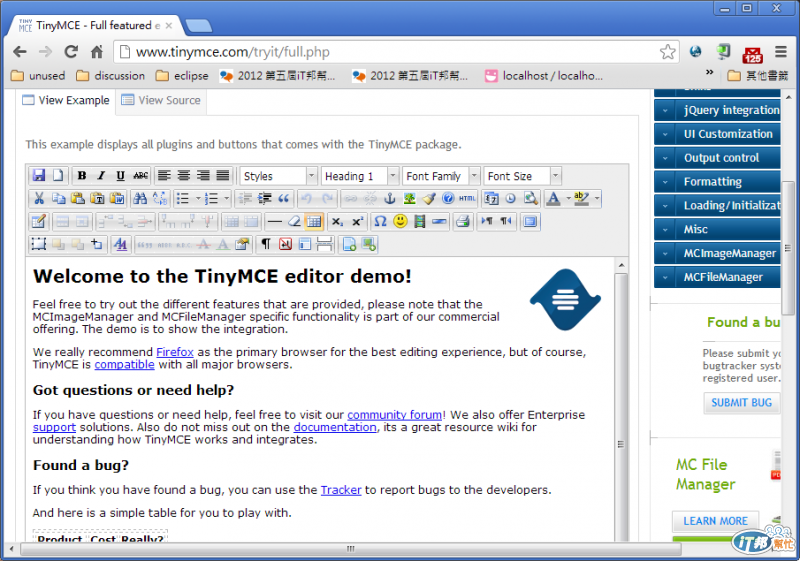Toggle Strikethrough ABC formatting
The width and height of the screenshot is (800, 561).
point(140,175)
